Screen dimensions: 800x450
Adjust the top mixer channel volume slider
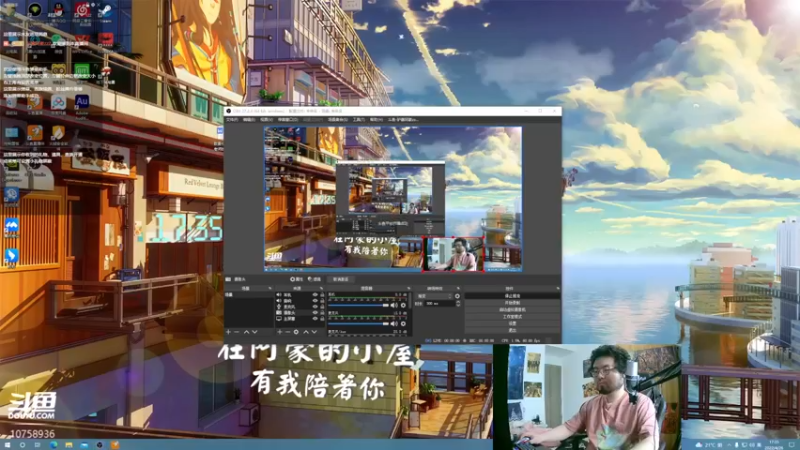point(359,305)
